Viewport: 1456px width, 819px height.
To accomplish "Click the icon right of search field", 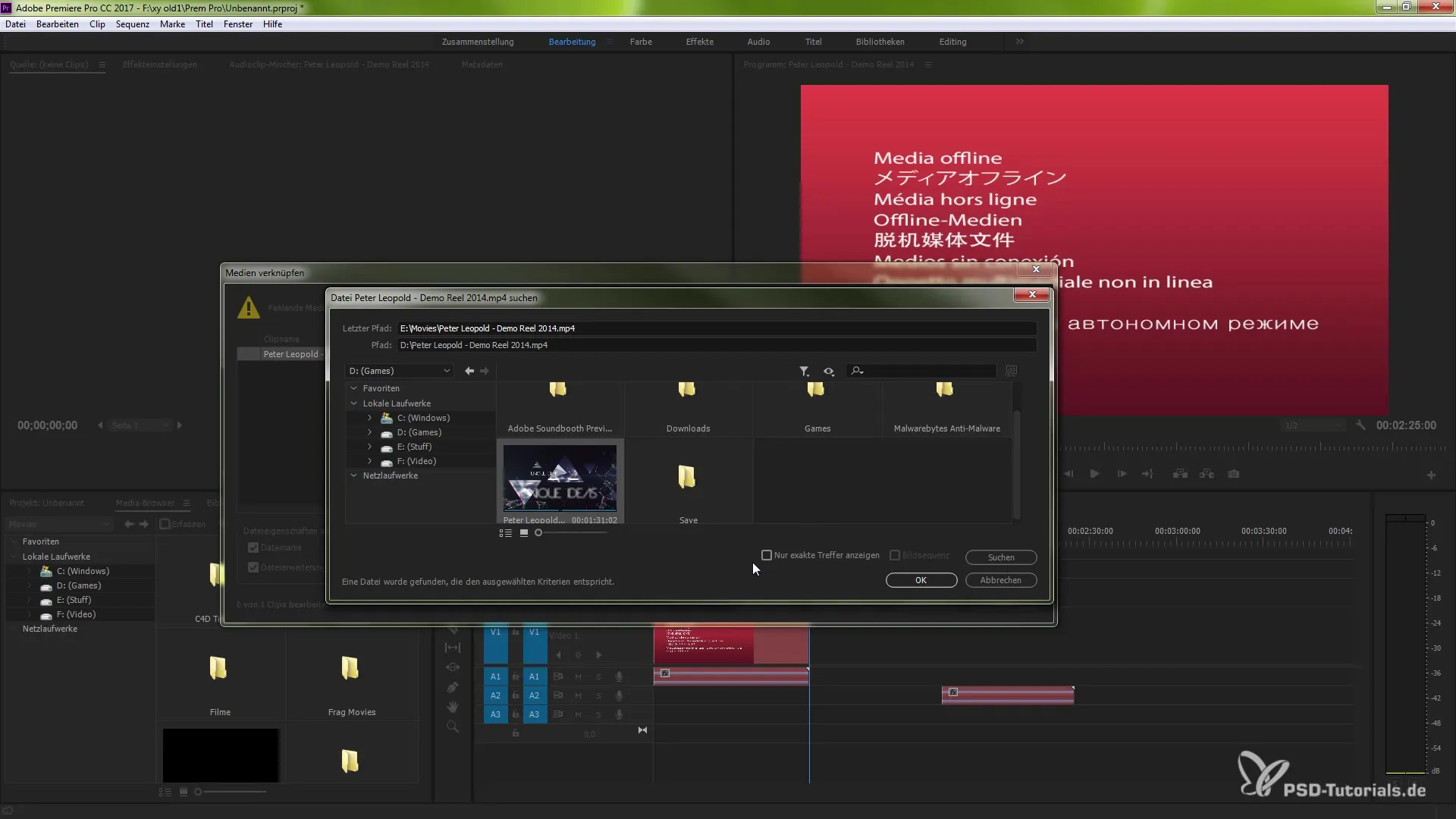I will [1011, 371].
